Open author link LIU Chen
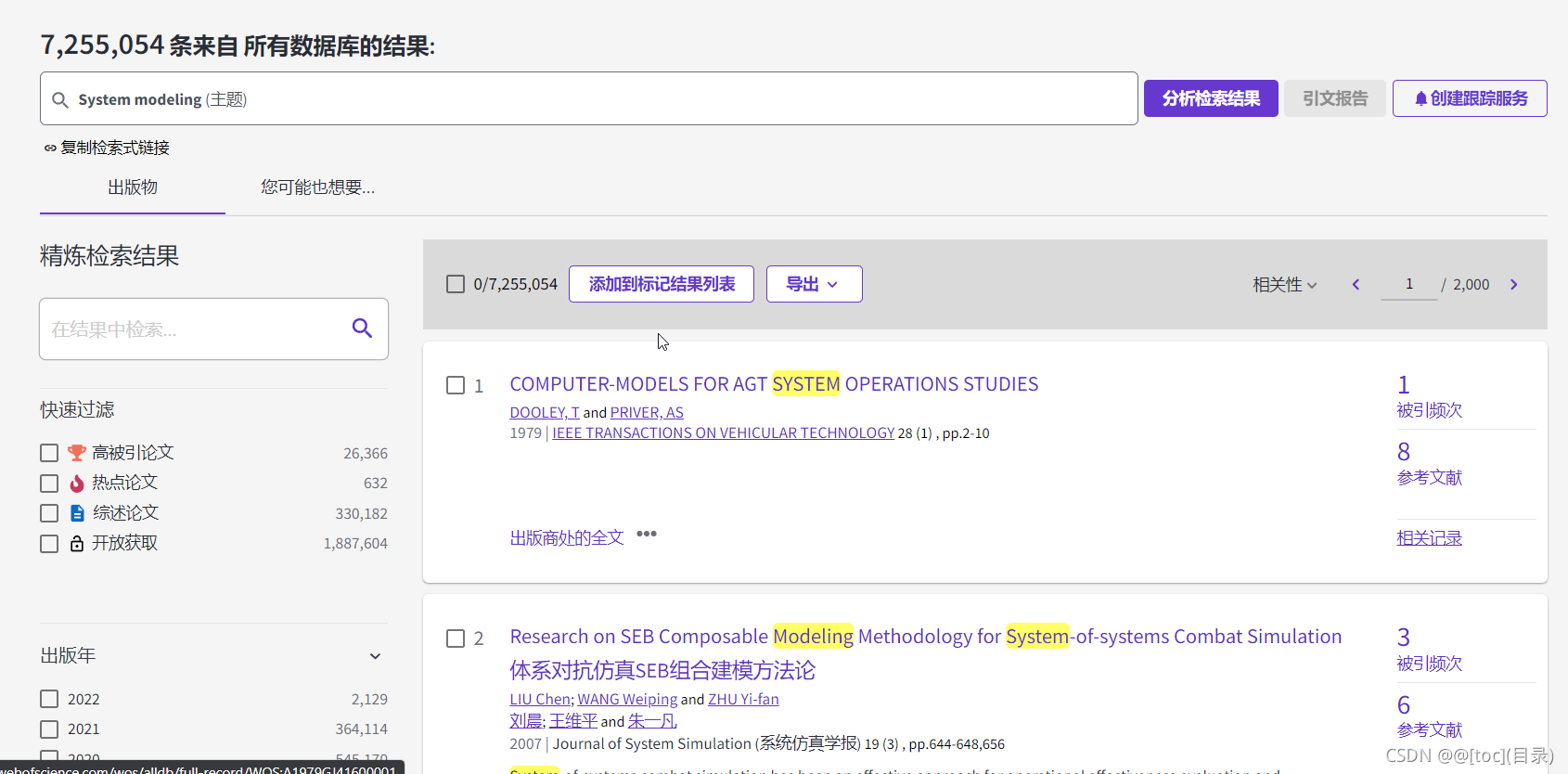The image size is (1568, 774). (x=540, y=699)
